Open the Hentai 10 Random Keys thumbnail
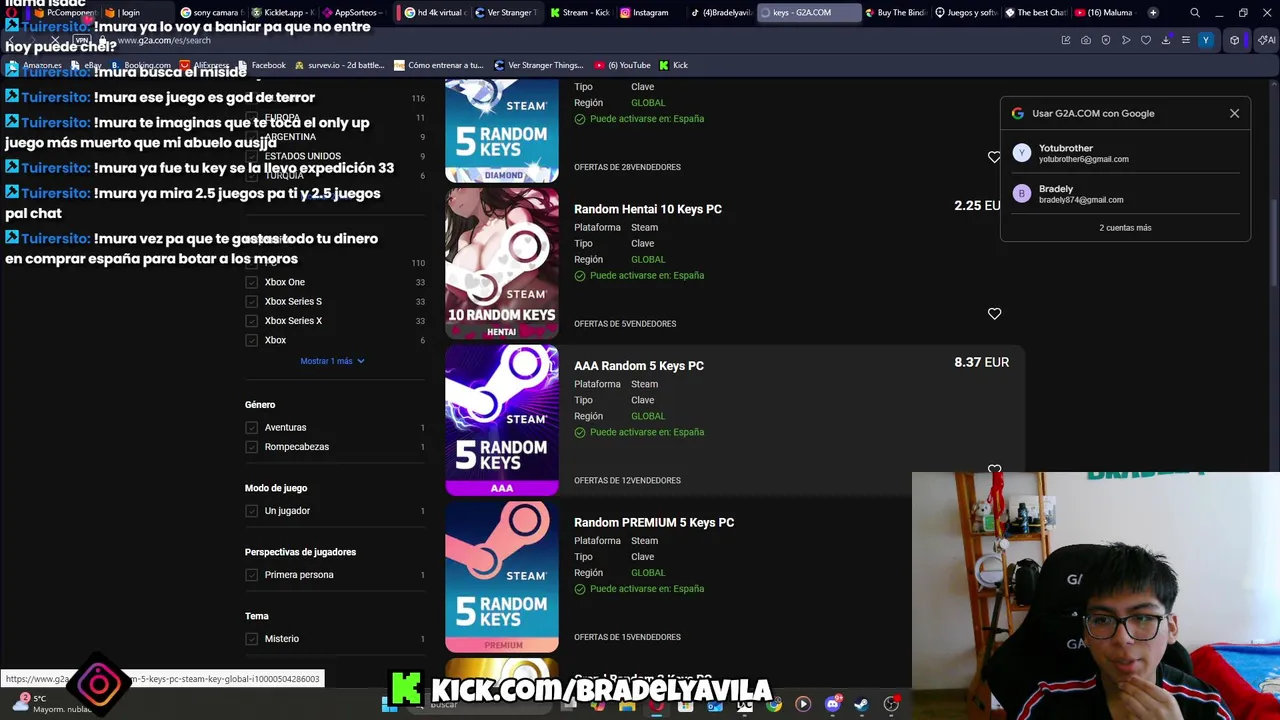The height and width of the screenshot is (720, 1280). click(502, 263)
